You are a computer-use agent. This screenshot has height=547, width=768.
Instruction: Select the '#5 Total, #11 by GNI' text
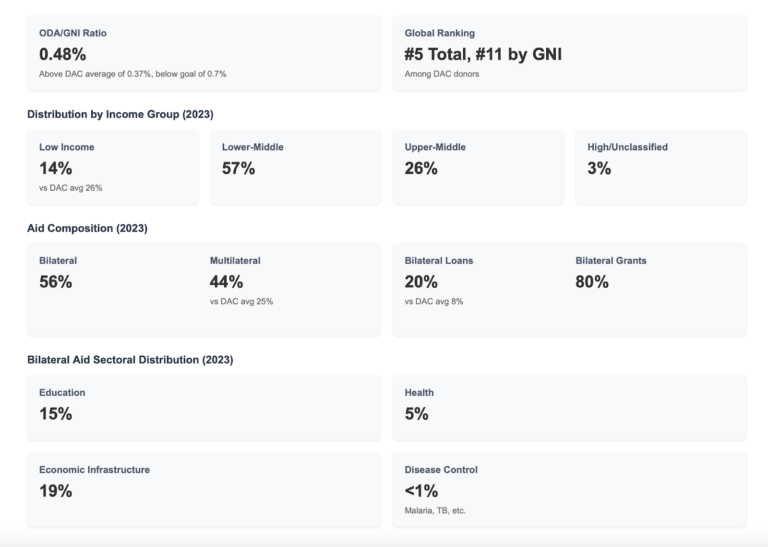point(483,54)
